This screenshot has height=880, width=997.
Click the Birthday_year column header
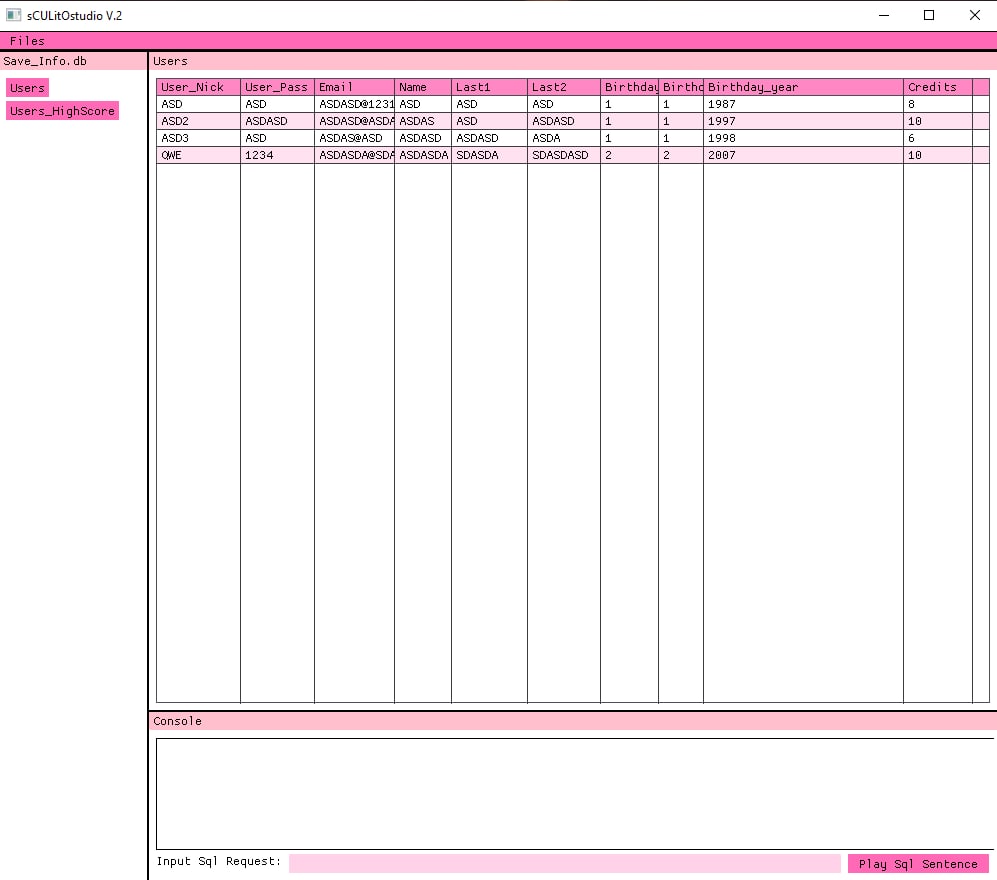point(803,87)
